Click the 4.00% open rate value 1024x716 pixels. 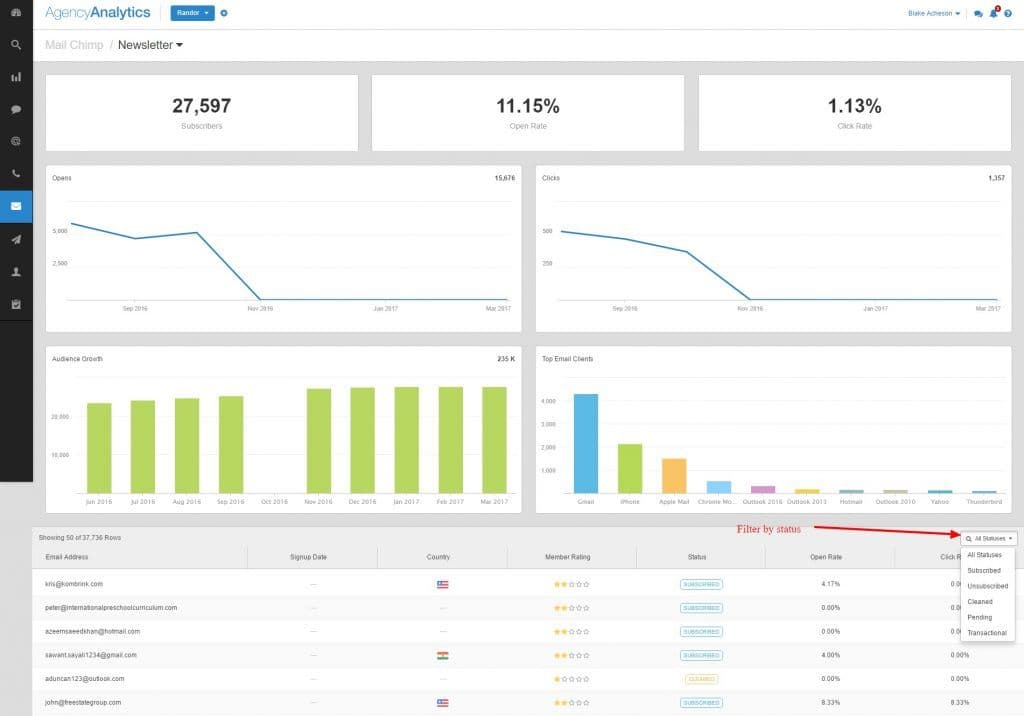[x=831, y=655]
